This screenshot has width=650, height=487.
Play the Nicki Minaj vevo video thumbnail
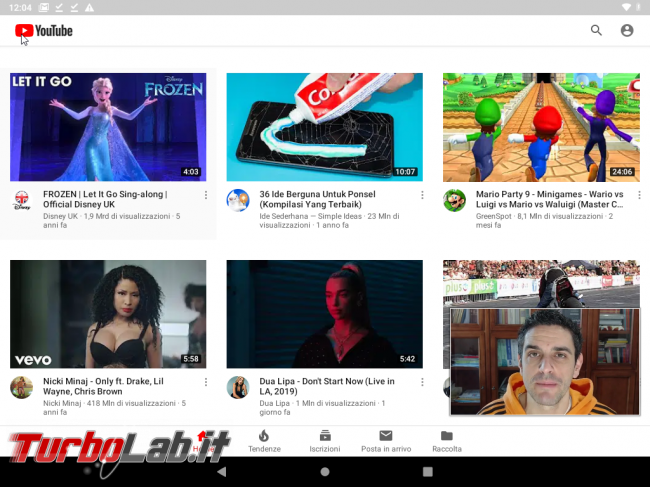pyautogui.click(x=108, y=314)
